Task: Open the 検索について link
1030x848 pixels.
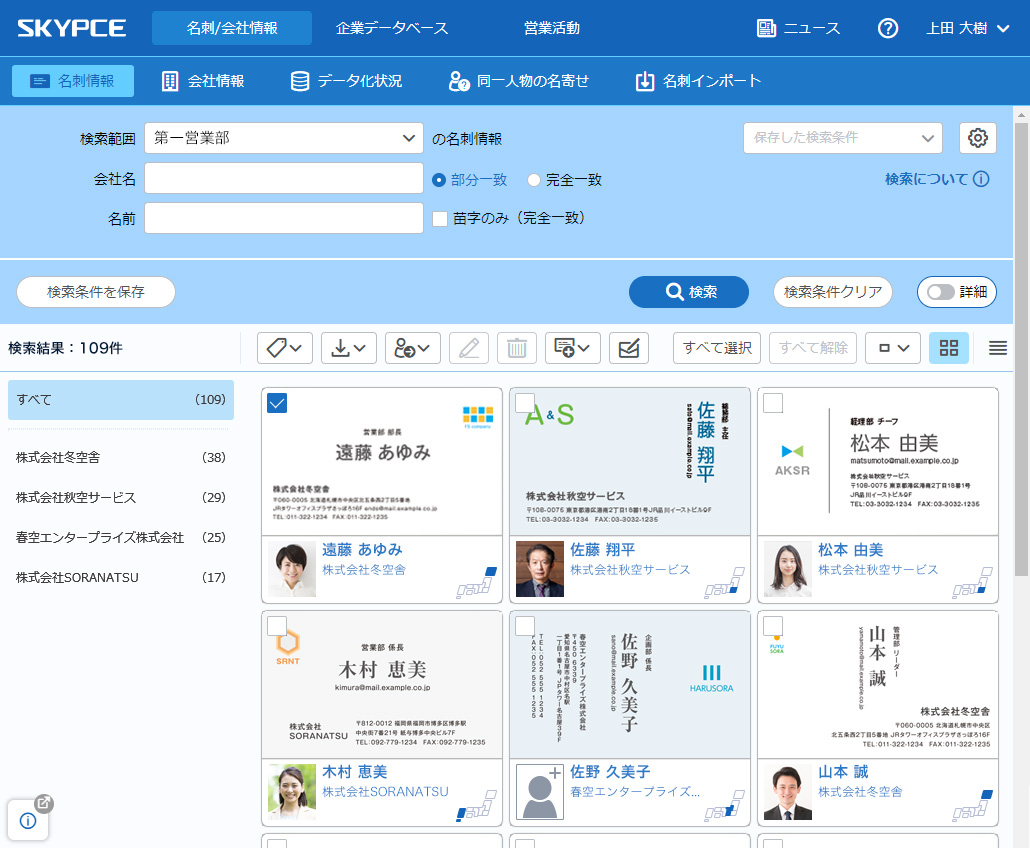Action: point(936,179)
